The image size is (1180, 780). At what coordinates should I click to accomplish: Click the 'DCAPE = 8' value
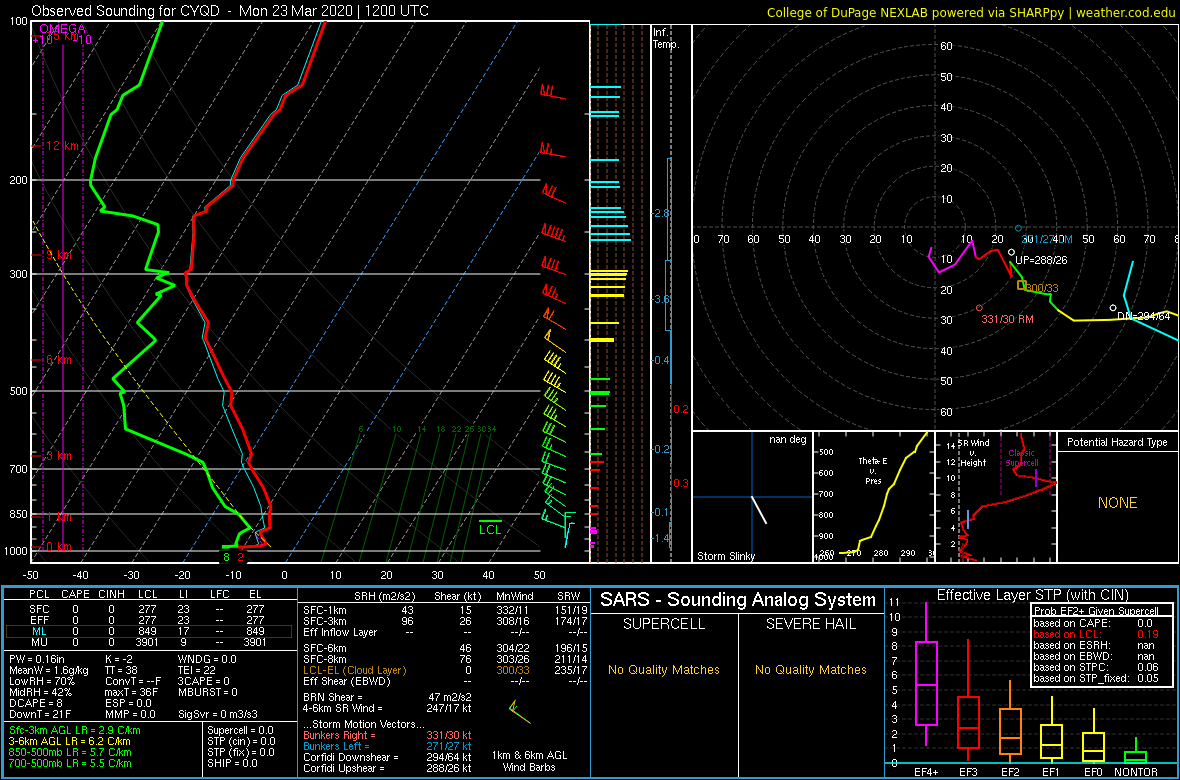click(x=35, y=703)
